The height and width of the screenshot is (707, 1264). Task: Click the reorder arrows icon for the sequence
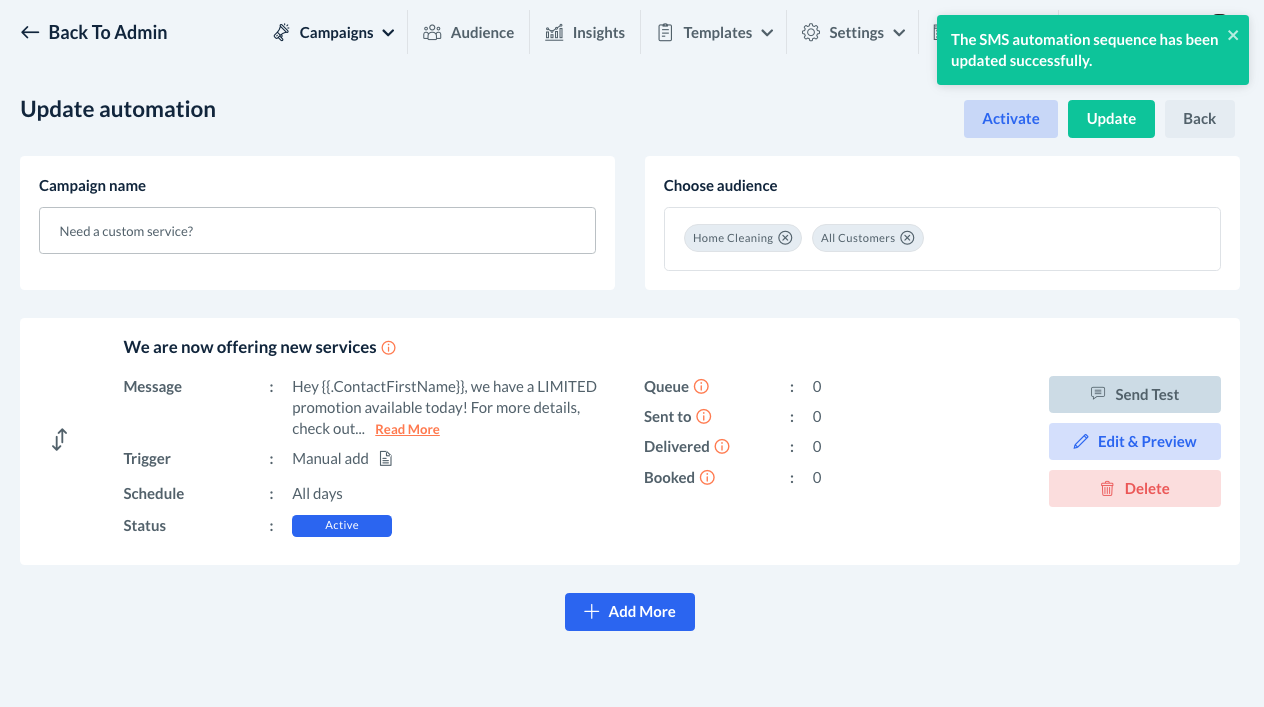(x=59, y=439)
